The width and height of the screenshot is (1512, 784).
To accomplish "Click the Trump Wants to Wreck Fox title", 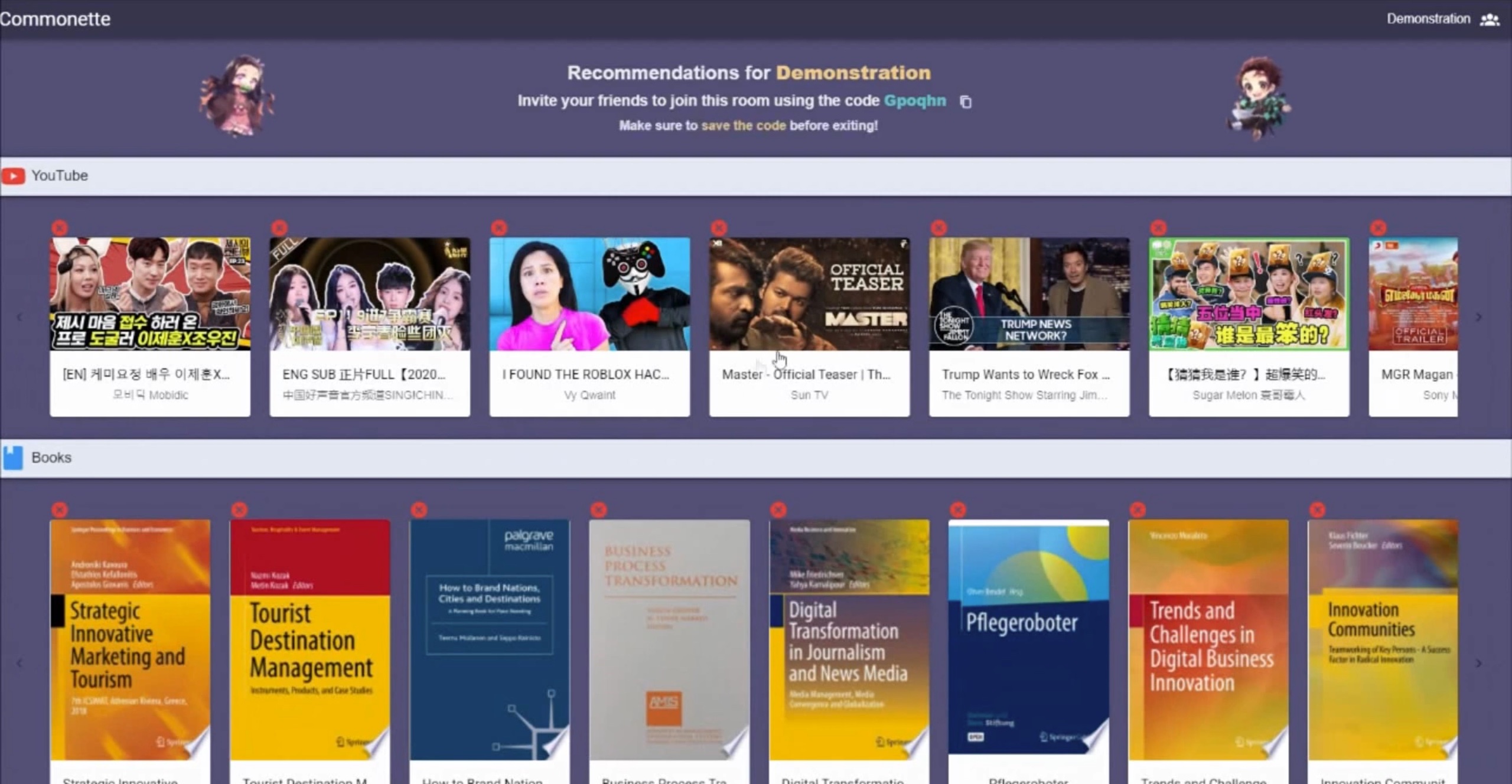I will (1026, 374).
